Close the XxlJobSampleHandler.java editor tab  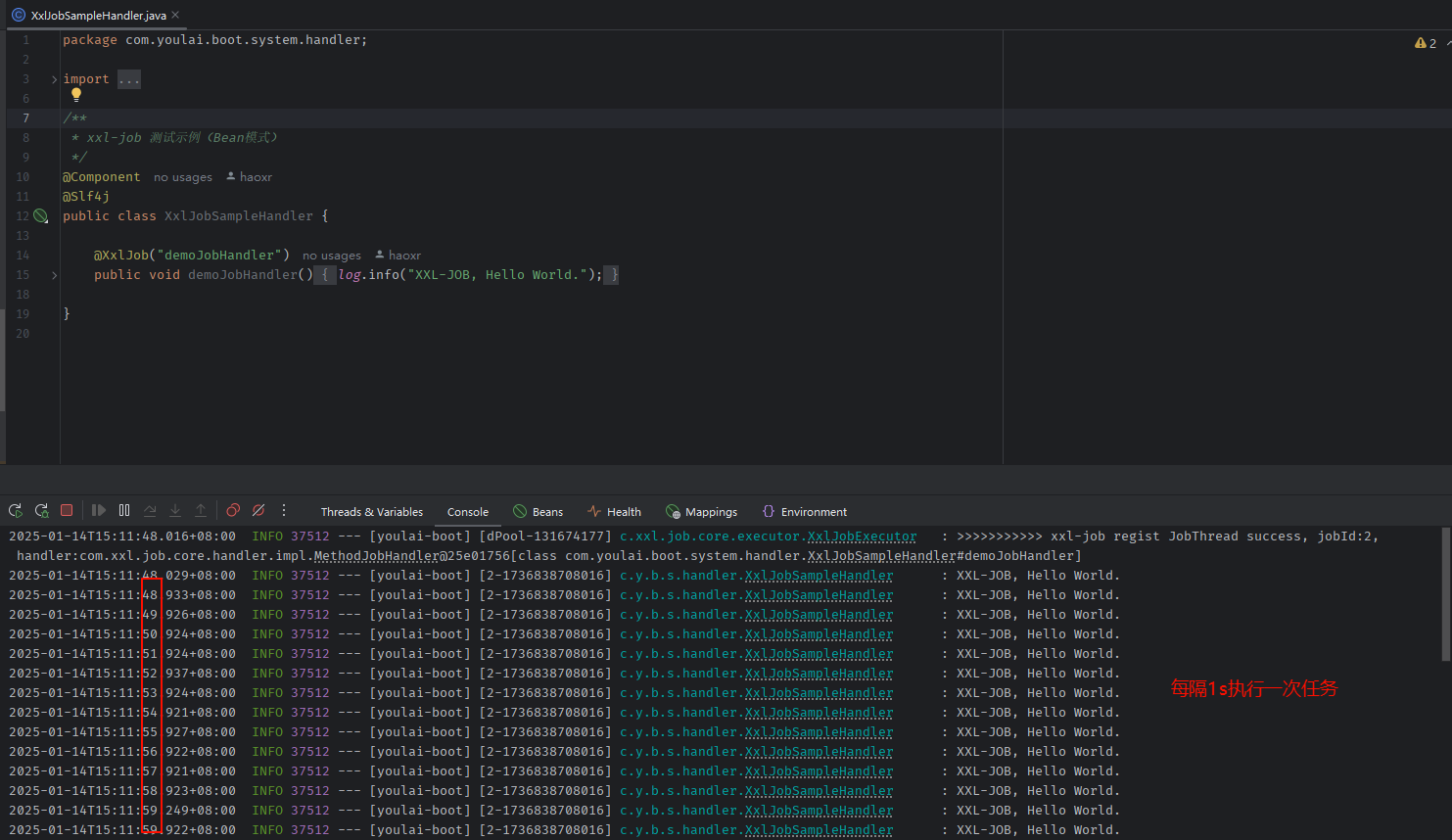pos(175,15)
